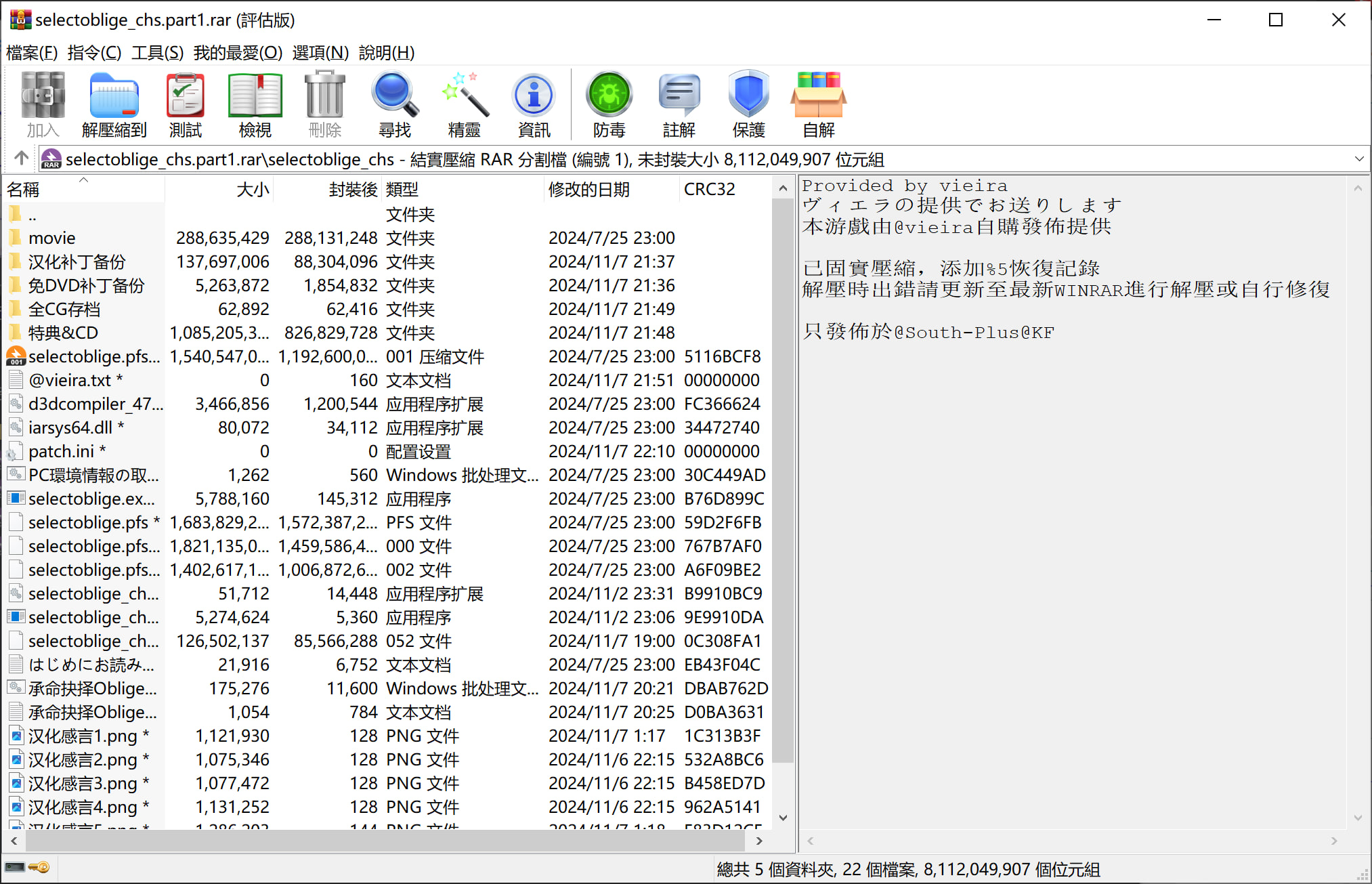Select the movie folder in list
This screenshot has width=1372, height=884.
pos(52,238)
